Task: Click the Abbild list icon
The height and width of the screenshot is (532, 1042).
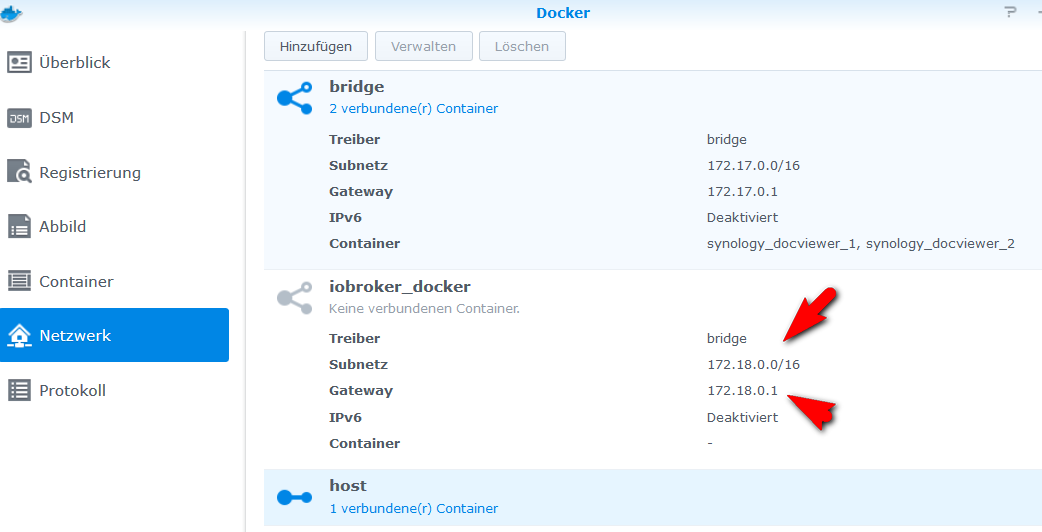Action: point(20,227)
